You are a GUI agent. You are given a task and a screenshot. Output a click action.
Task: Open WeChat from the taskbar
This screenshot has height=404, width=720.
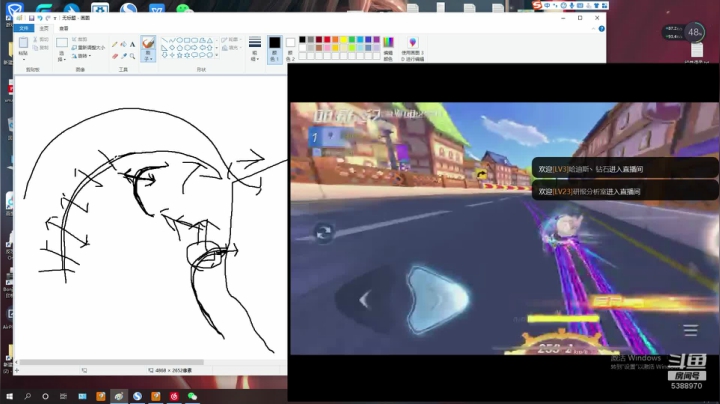click(192, 396)
